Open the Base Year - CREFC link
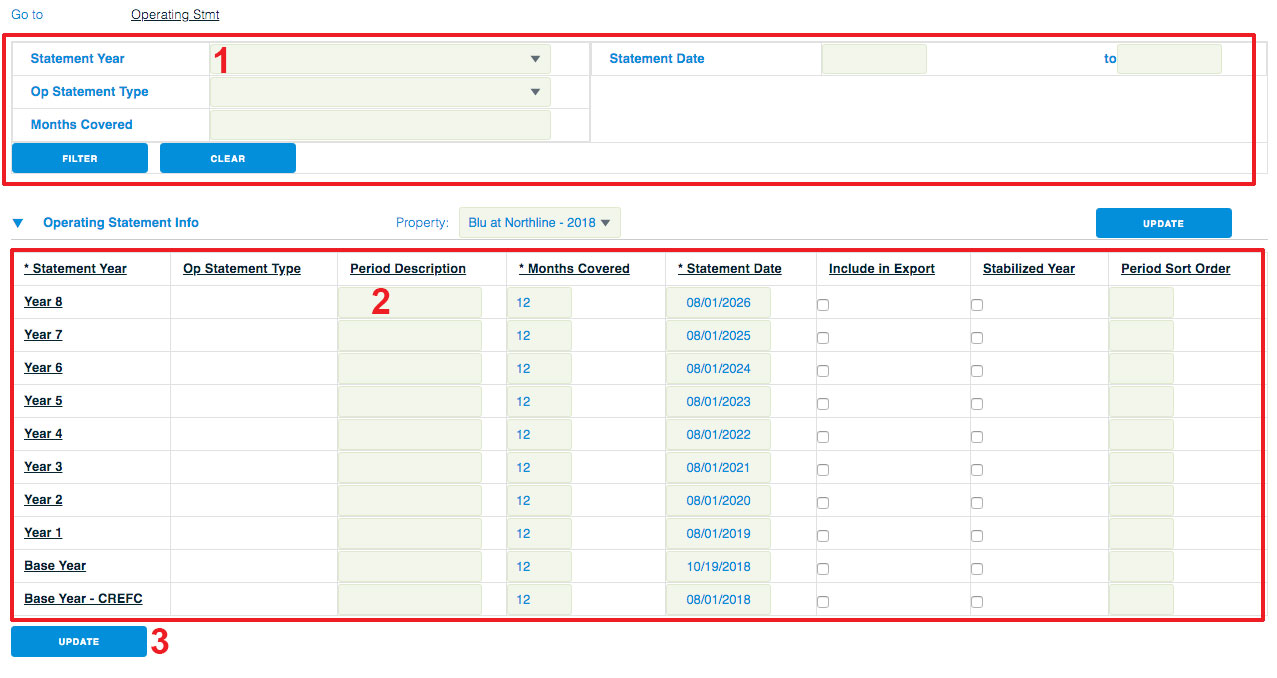 click(x=84, y=599)
